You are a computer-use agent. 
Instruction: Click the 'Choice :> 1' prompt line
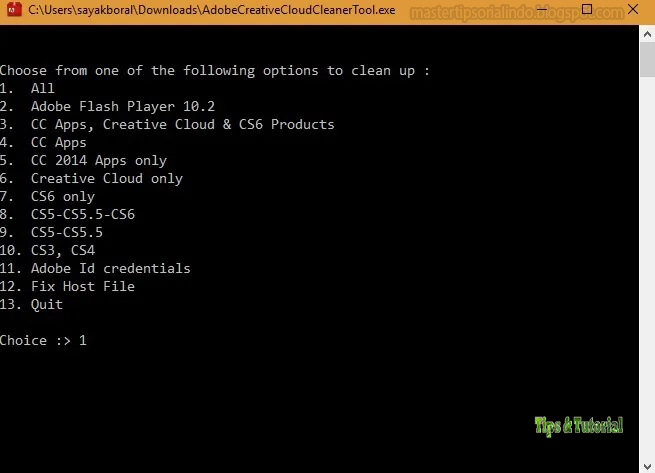43,340
